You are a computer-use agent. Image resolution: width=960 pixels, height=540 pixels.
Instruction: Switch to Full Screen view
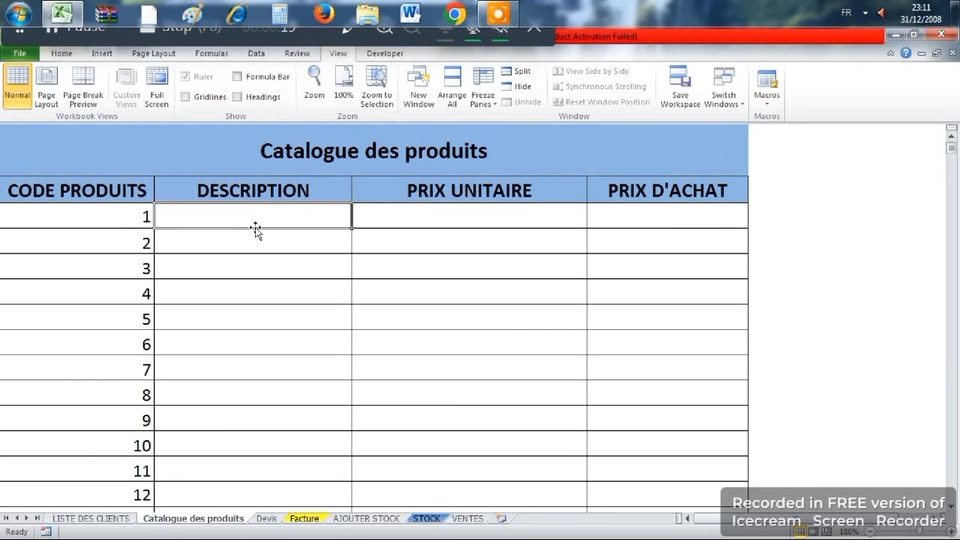pos(157,86)
